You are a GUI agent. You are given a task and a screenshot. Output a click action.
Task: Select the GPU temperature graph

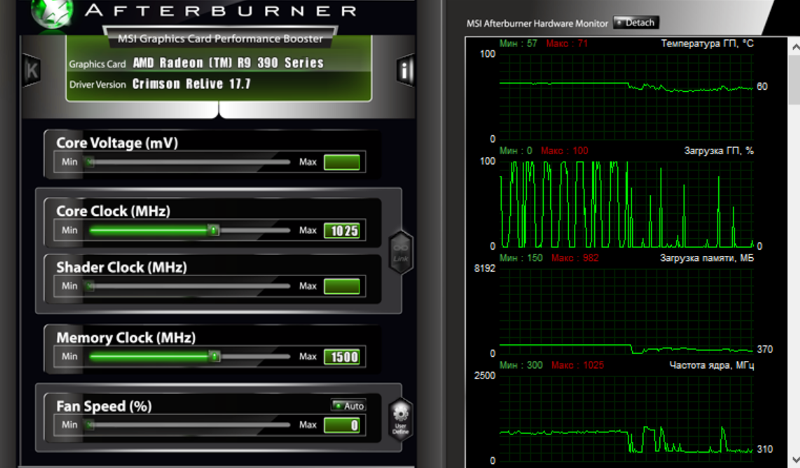click(x=626, y=95)
